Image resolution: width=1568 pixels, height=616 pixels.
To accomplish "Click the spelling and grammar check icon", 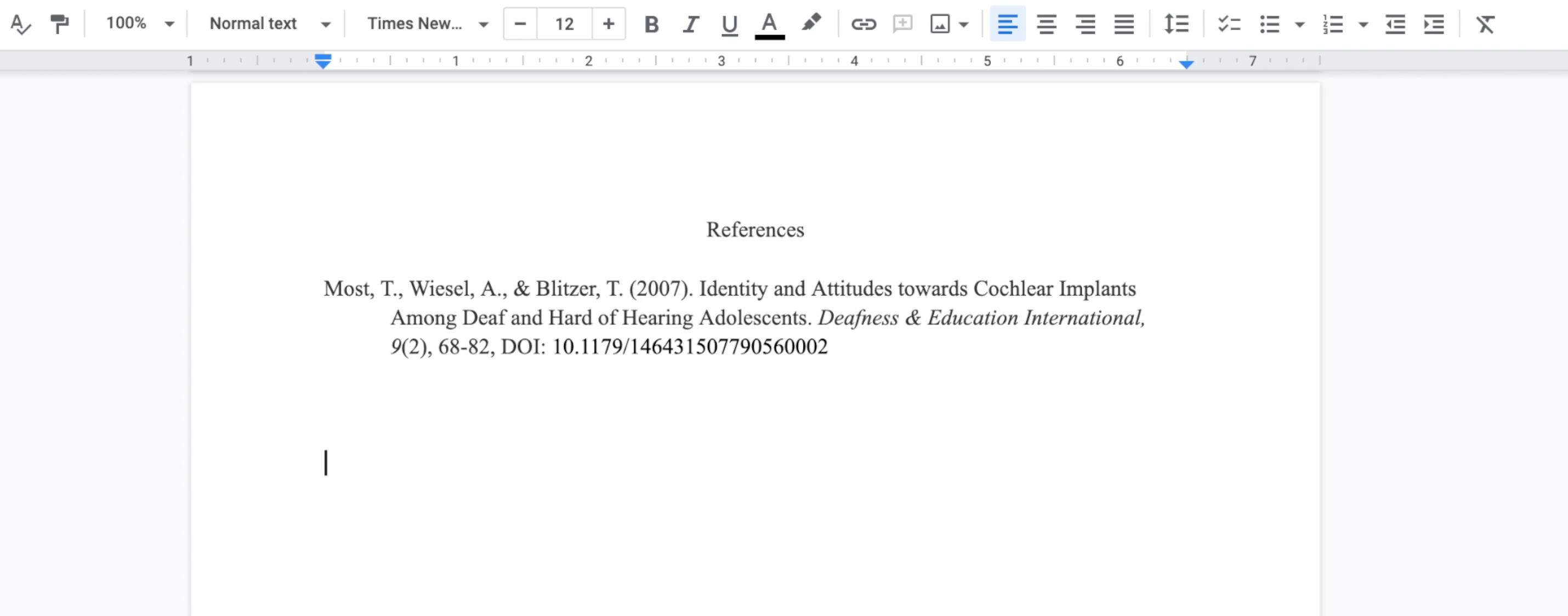I will (21, 24).
